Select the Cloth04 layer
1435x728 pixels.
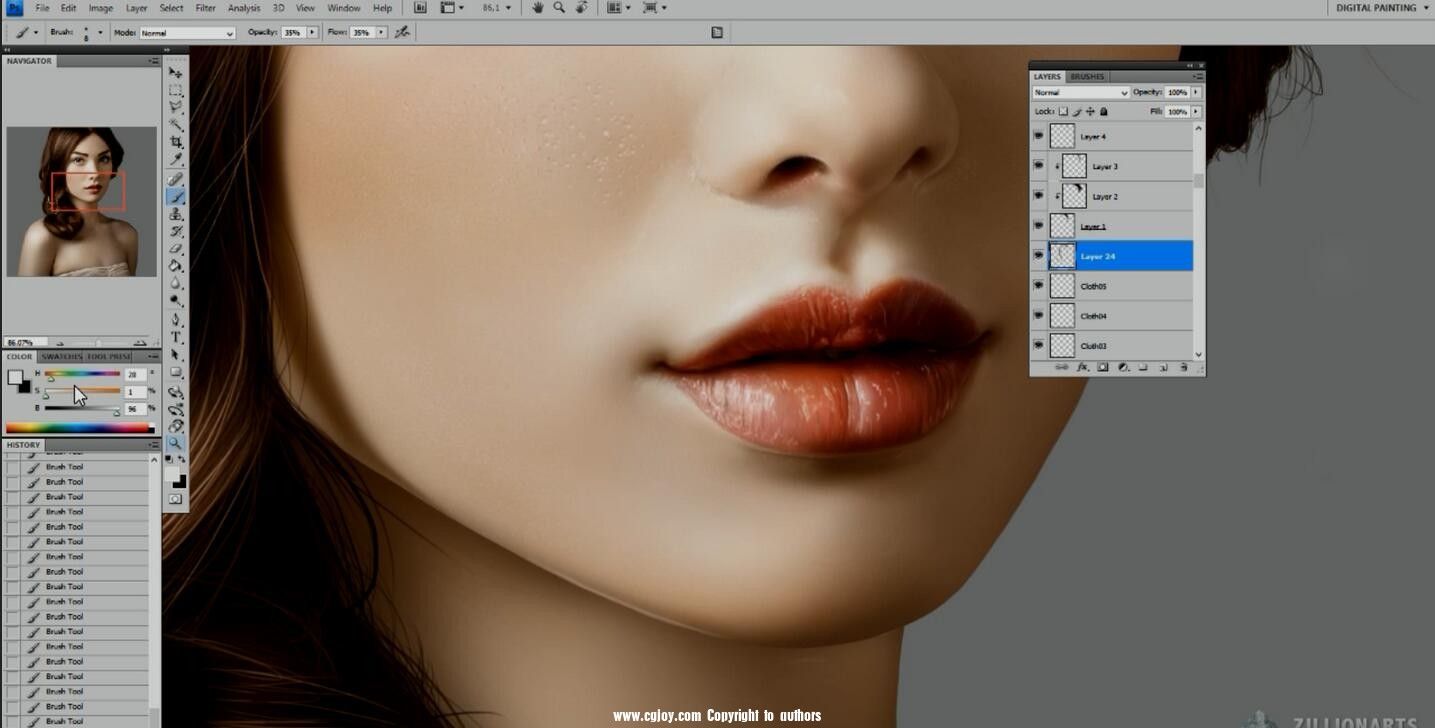1120,316
